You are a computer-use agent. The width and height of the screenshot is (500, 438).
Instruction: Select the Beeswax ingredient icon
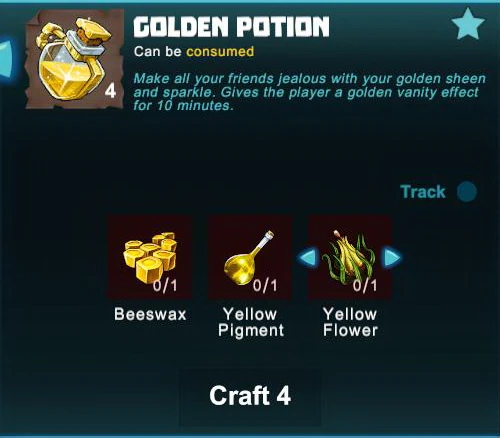150,257
